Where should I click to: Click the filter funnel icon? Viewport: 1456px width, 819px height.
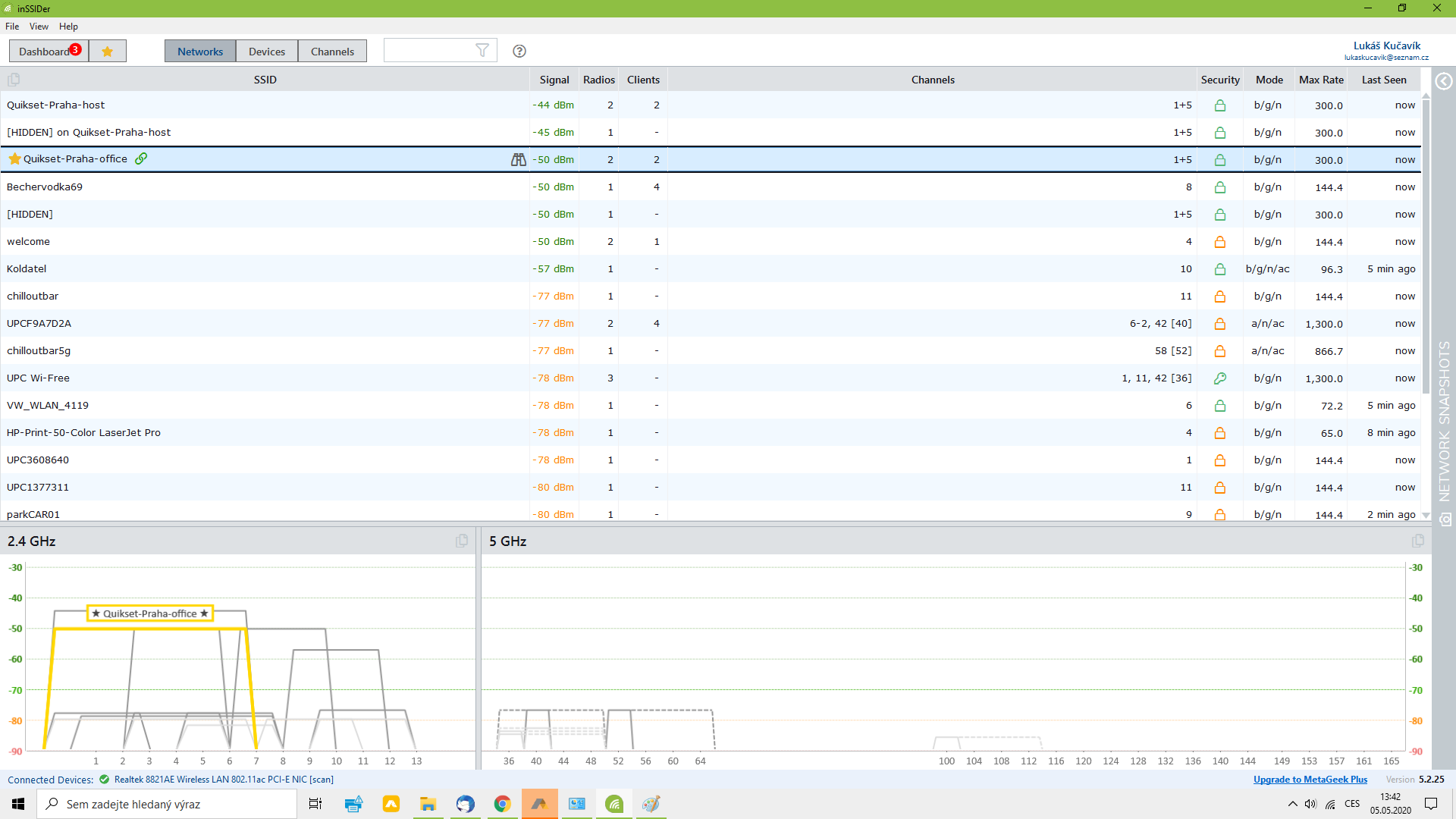[482, 51]
